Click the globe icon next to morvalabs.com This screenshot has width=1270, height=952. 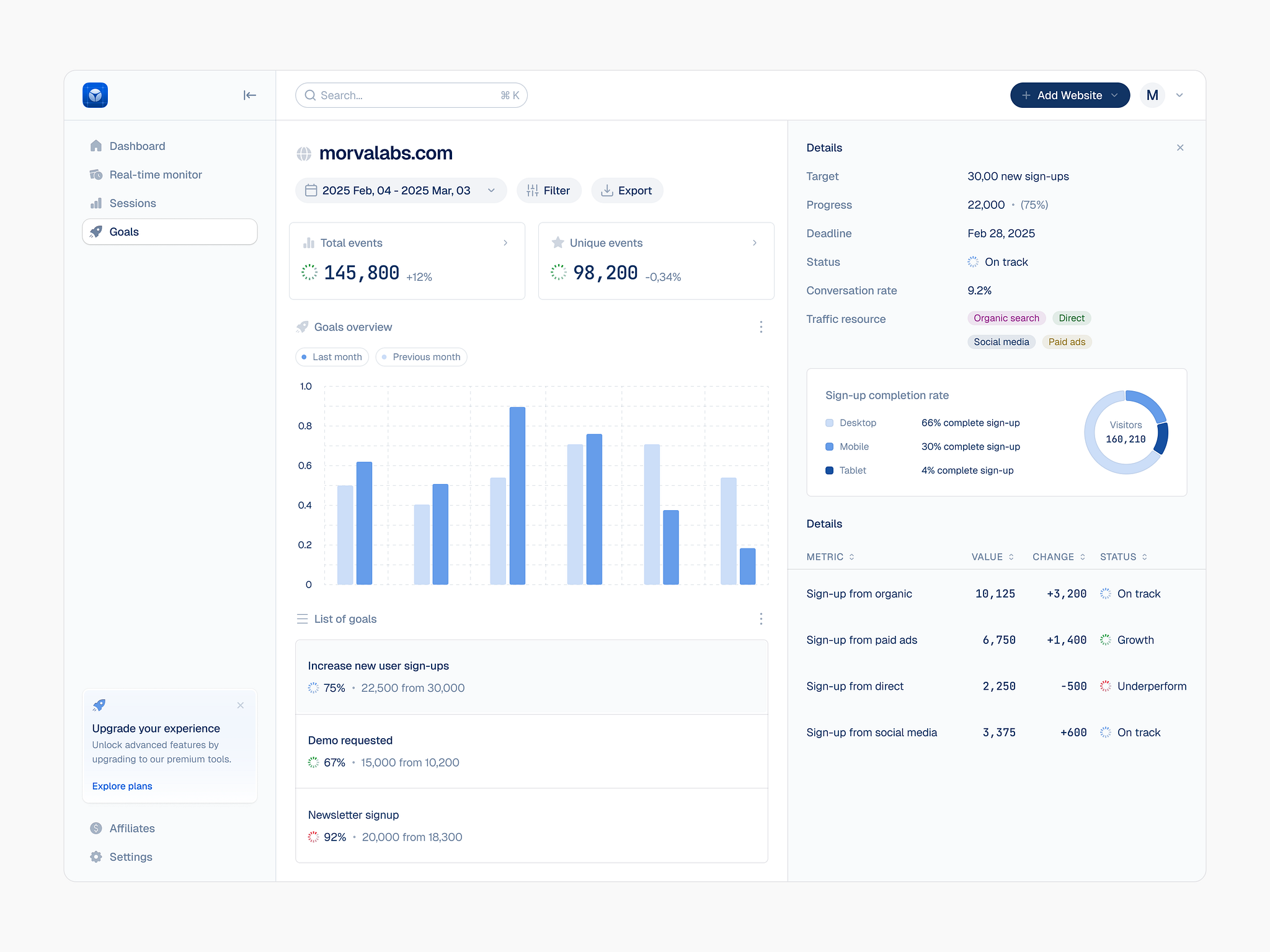(304, 153)
